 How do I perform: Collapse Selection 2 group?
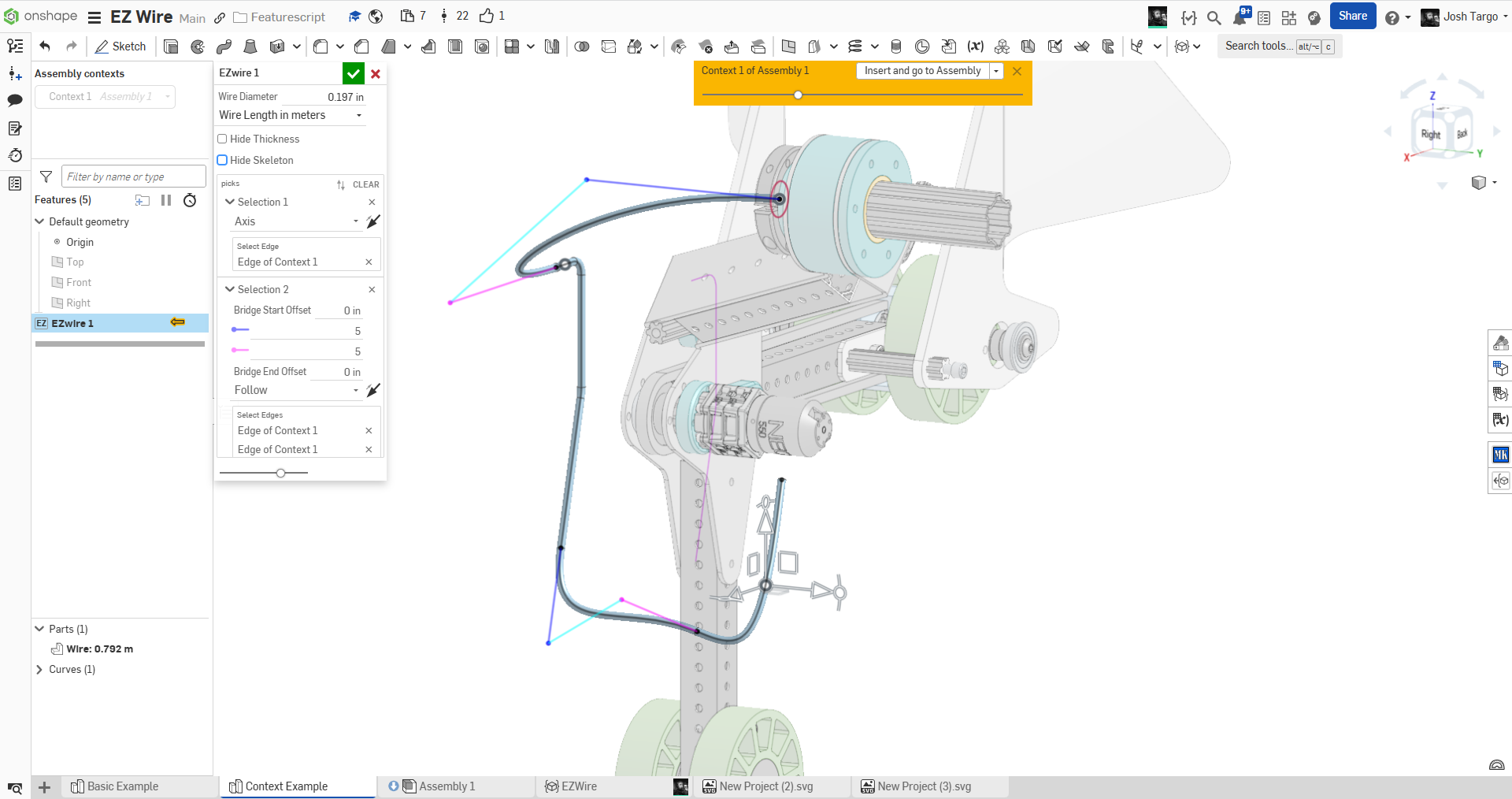pos(230,289)
